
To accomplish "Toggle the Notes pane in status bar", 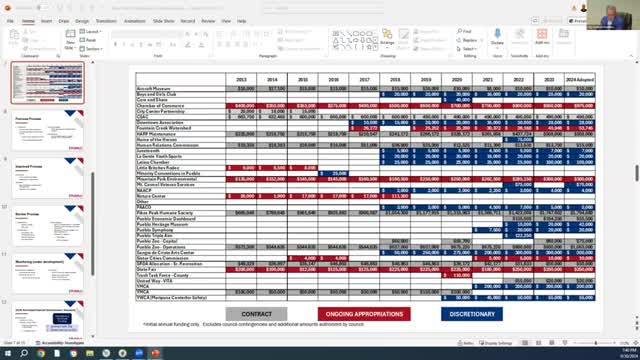I will point(465,343).
